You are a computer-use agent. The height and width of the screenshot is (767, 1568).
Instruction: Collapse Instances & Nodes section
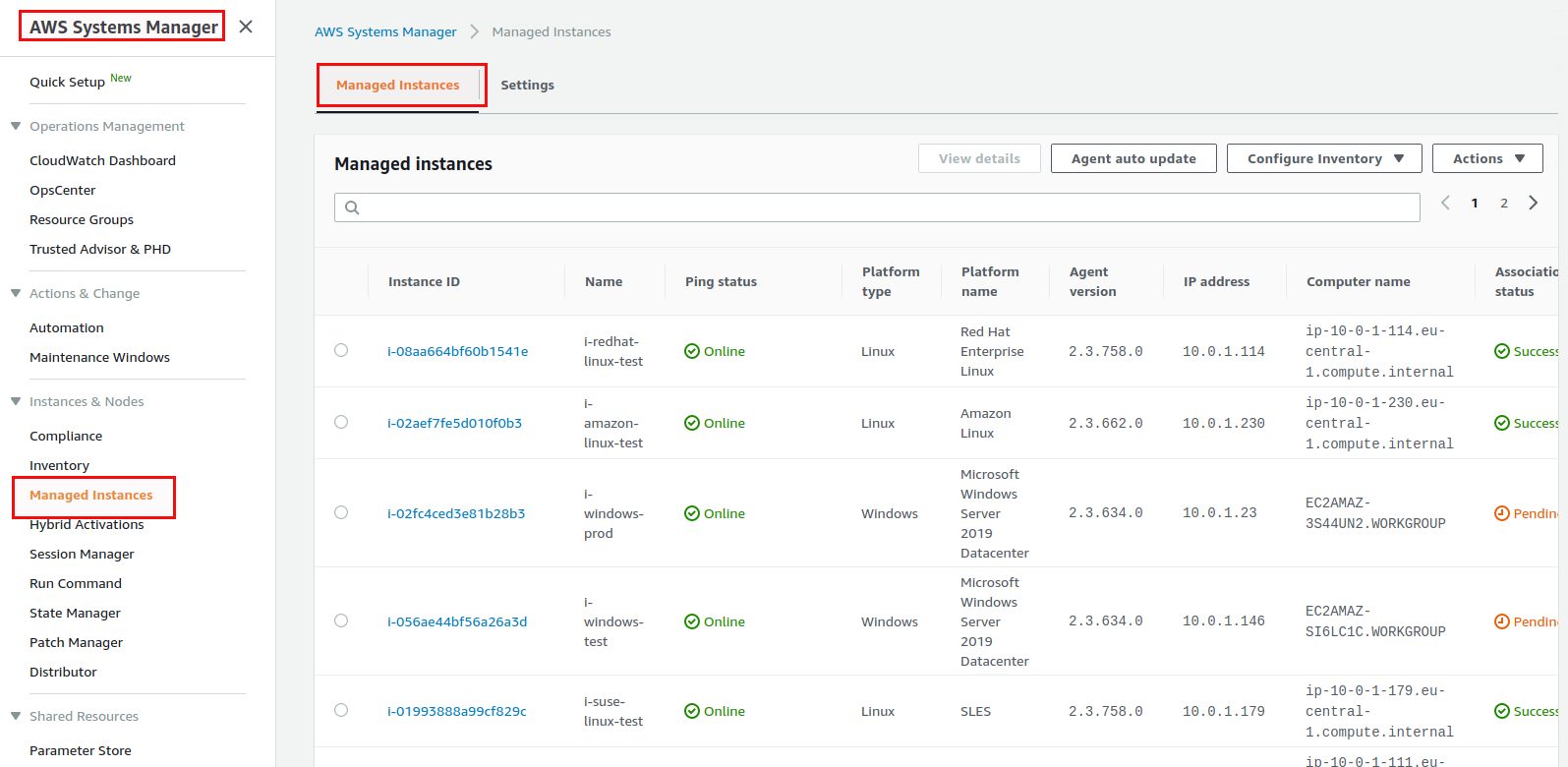click(x=16, y=401)
